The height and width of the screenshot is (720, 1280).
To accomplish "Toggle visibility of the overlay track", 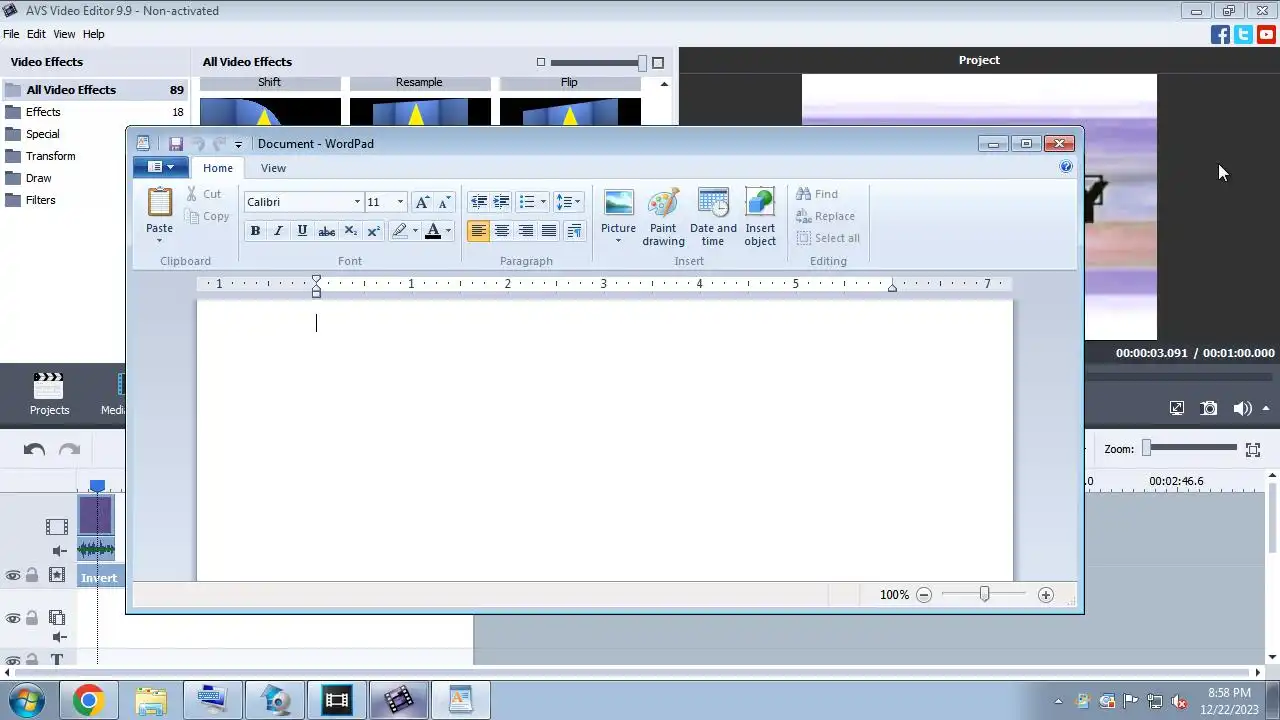I will [13, 618].
